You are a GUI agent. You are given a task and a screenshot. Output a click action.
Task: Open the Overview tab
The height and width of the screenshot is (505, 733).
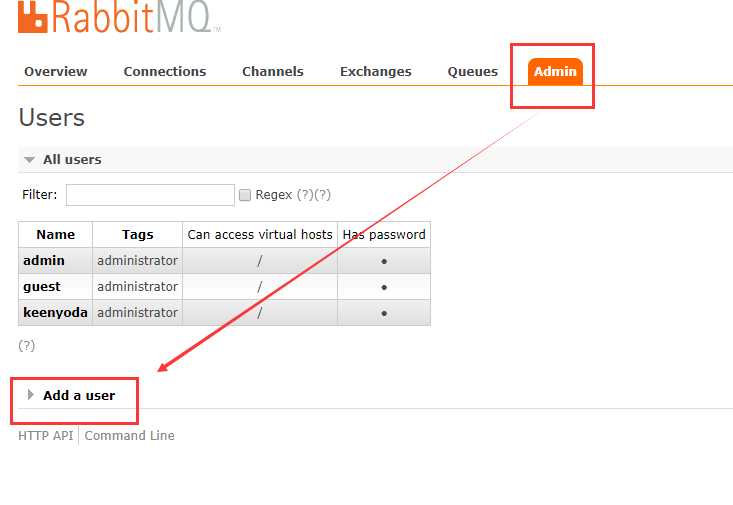[56, 72]
